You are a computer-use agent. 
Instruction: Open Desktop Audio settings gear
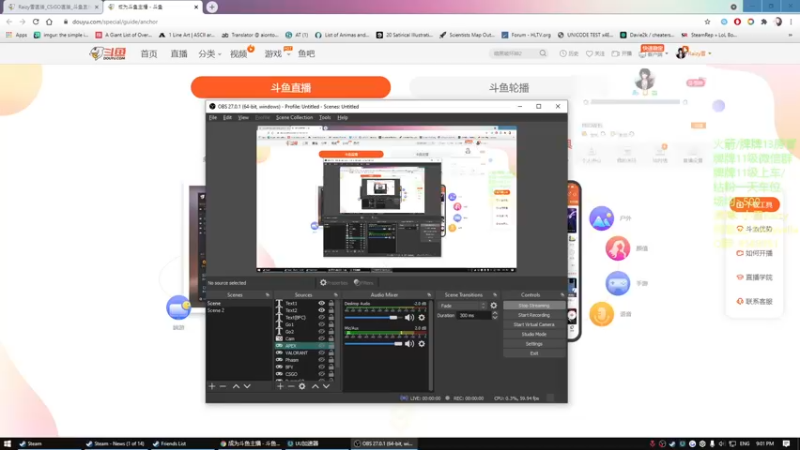(x=421, y=317)
